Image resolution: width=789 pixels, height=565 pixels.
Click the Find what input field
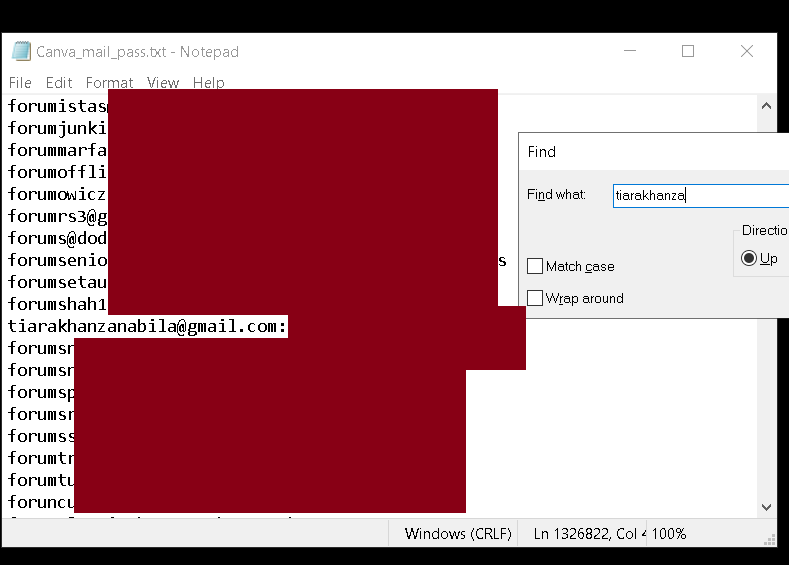coord(701,195)
